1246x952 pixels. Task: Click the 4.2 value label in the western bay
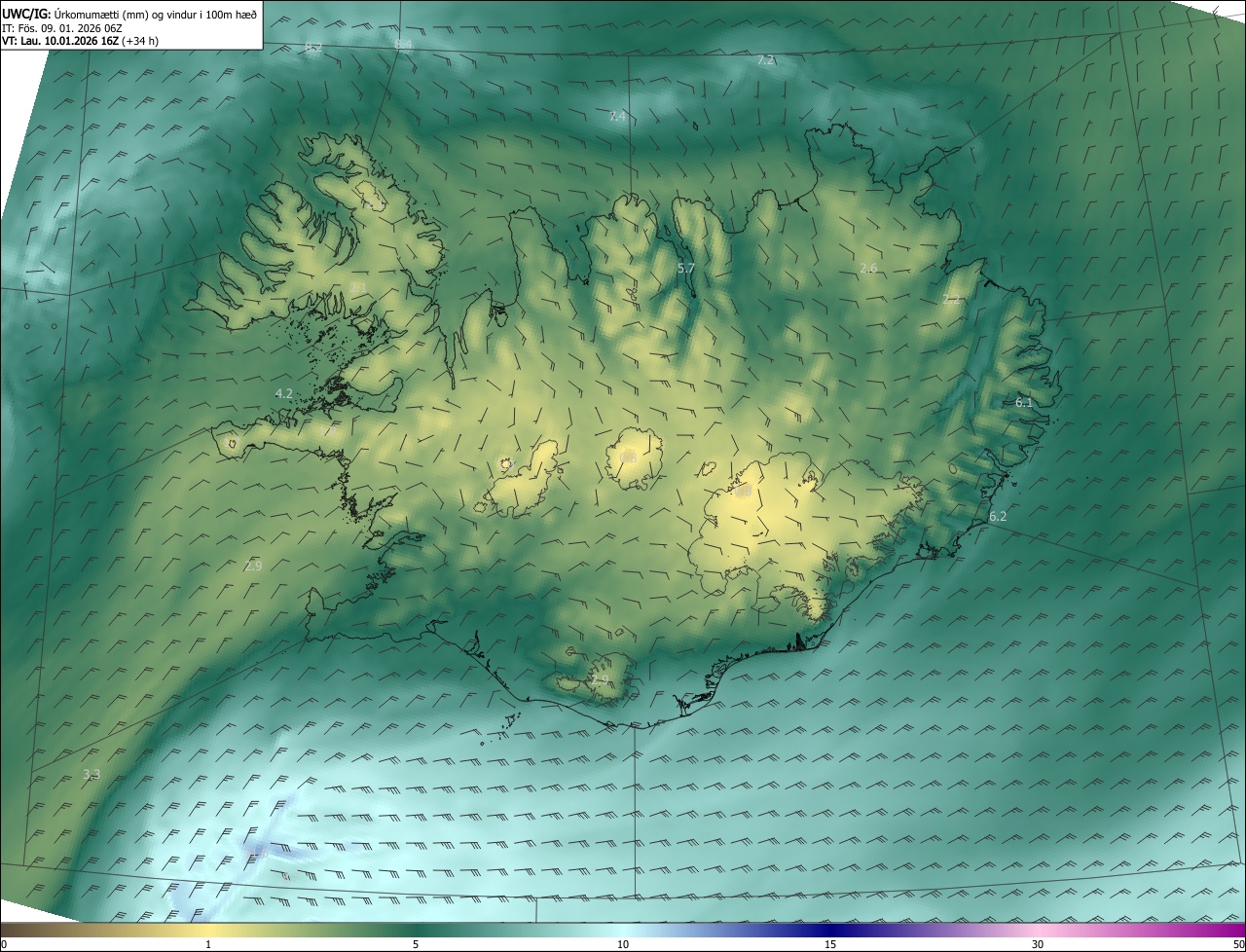pyautogui.click(x=283, y=394)
